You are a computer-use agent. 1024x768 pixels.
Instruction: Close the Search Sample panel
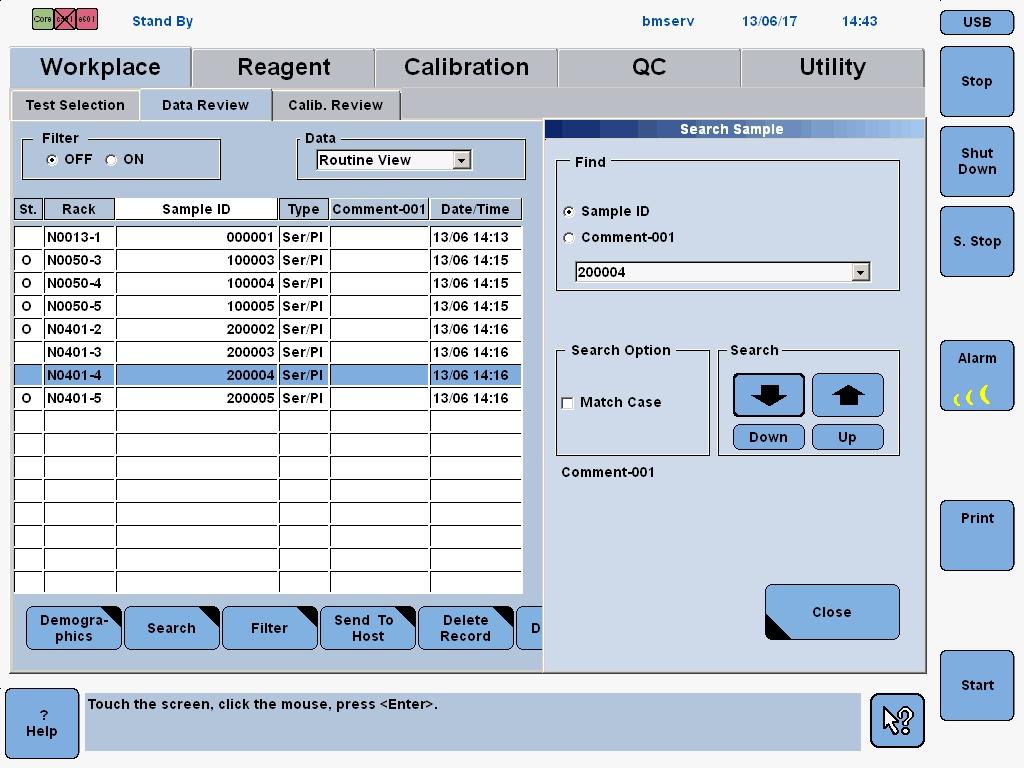[832, 612]
